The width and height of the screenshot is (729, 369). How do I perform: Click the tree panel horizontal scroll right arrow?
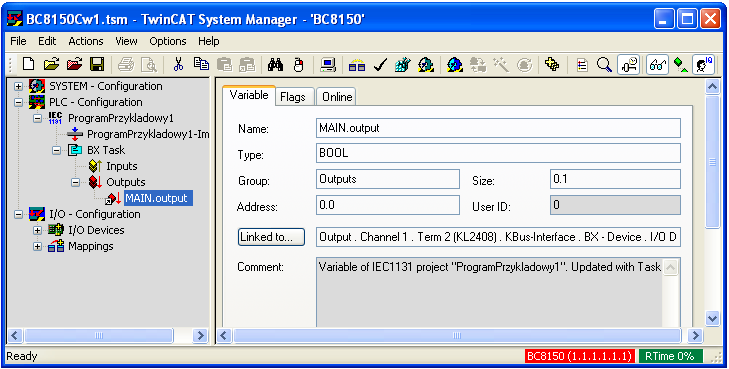tap(200, 335)
